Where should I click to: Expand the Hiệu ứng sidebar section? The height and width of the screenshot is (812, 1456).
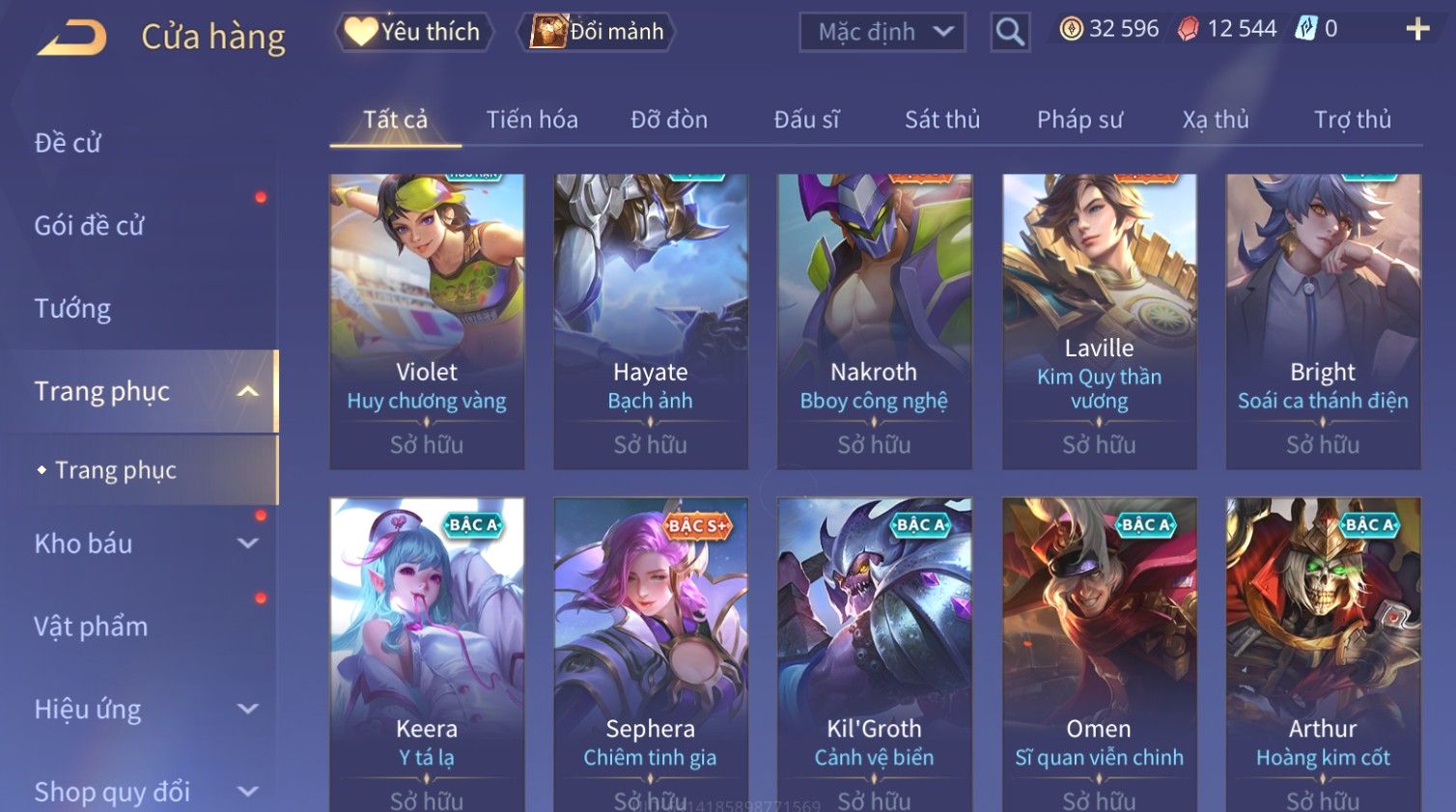(248, 709)
